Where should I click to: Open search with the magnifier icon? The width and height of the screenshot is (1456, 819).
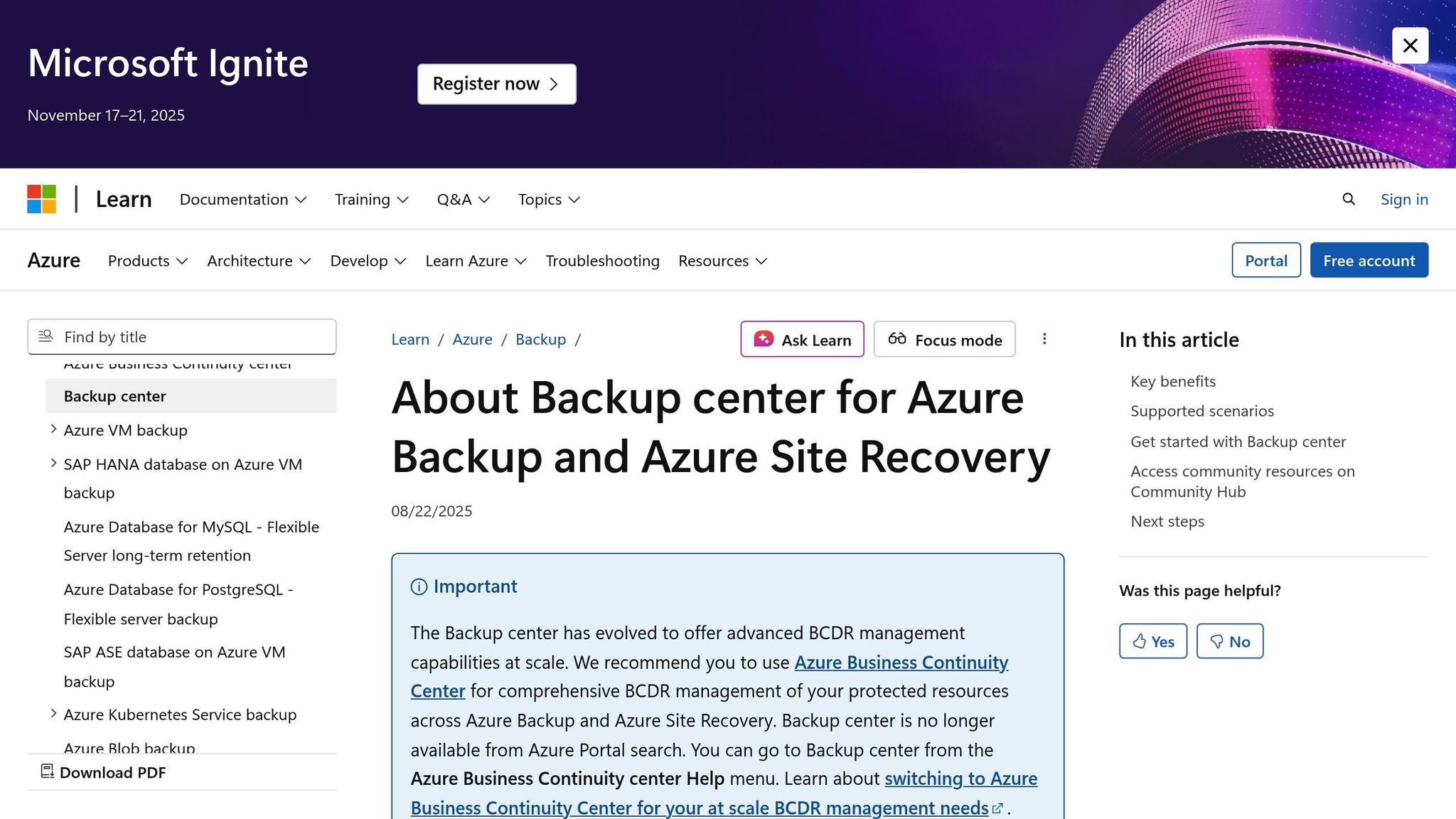click(1348, 199)
